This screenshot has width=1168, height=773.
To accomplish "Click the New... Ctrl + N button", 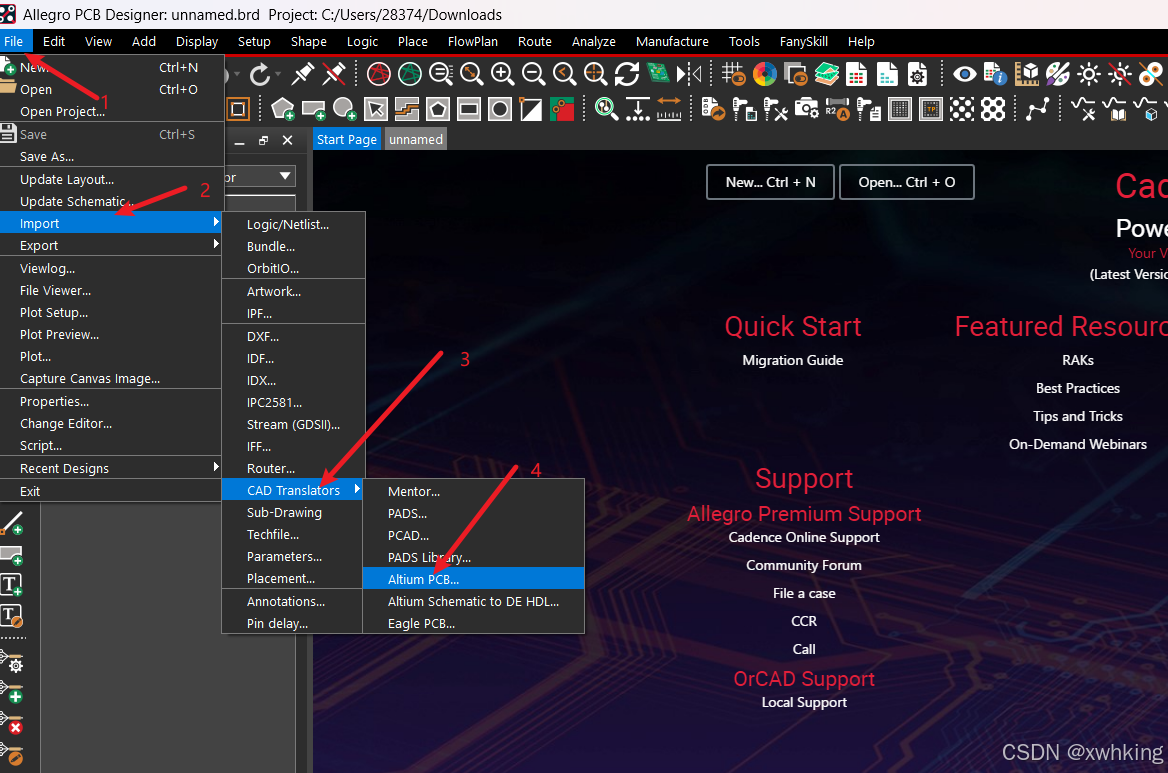I will click(770, 182).
